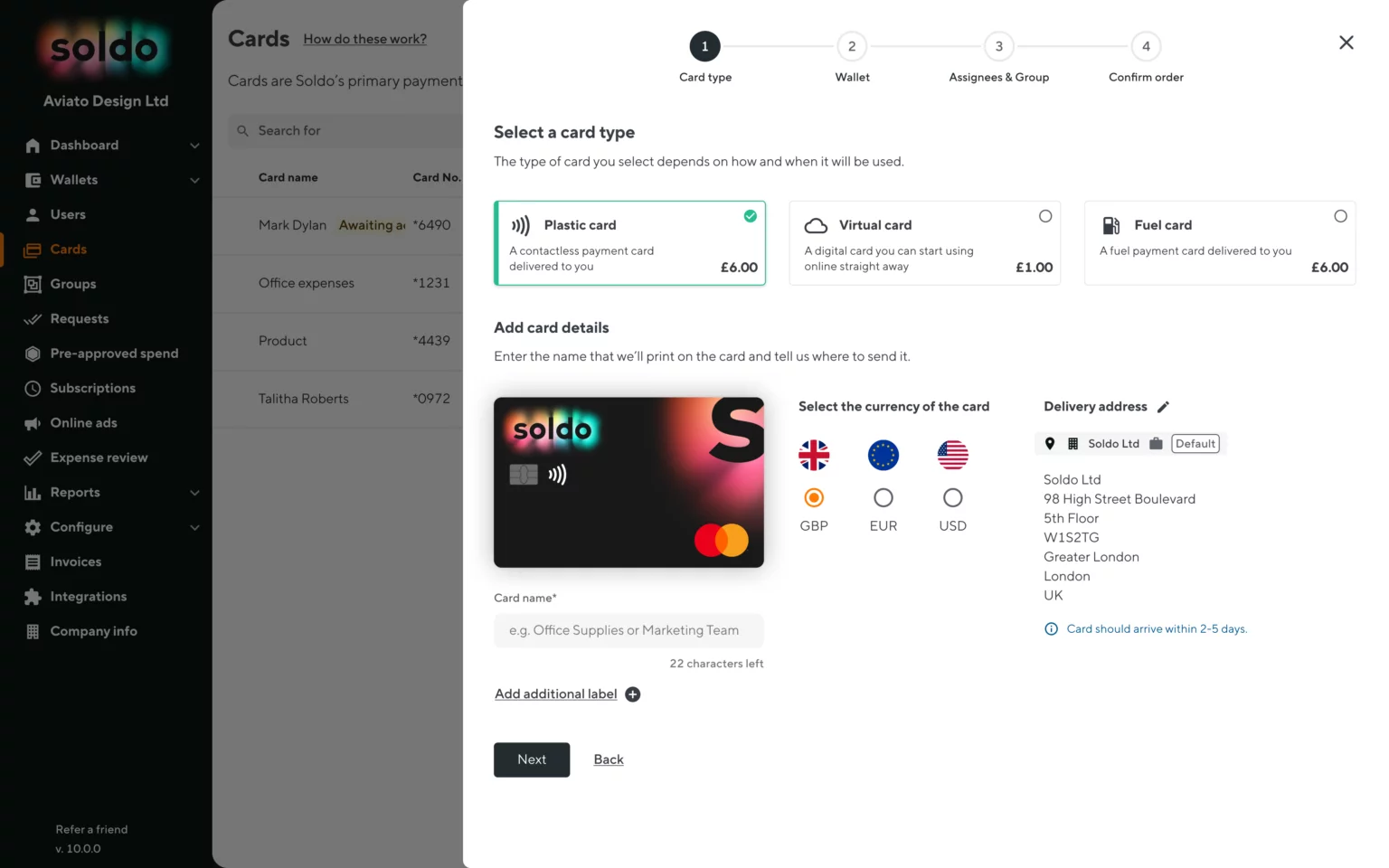Go to Expense review in sidebar
This screenshot has width=1389, height=868.
(99, 458)
